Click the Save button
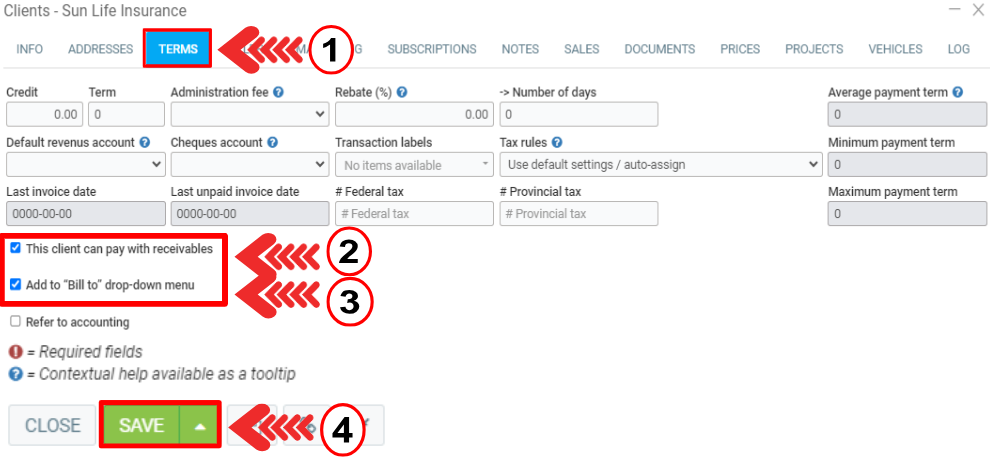990x457 pixels. [x=141, y=425]
